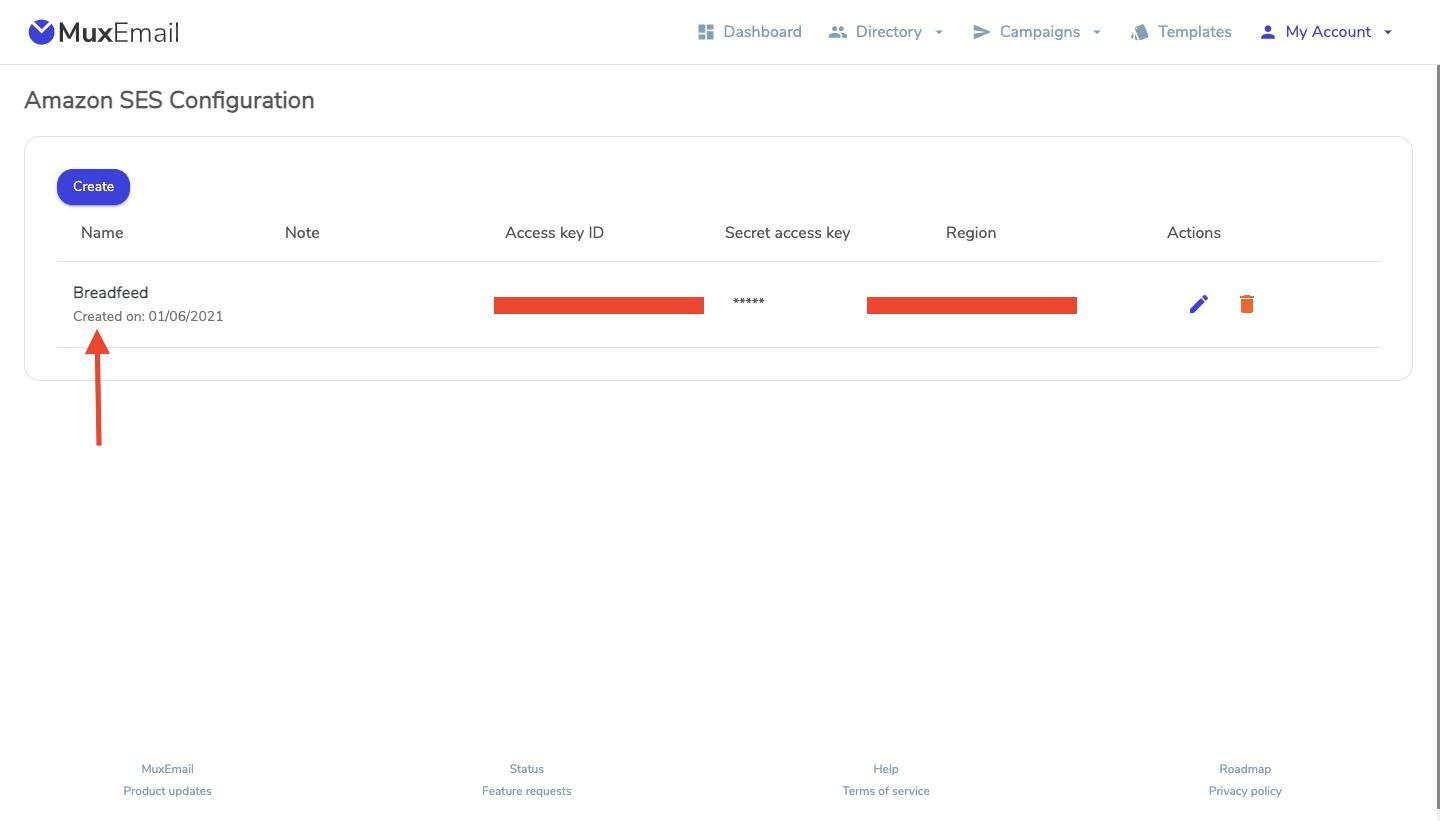
Task: Expand the My Account dropdown arrow
Action: click(1388, 32)
